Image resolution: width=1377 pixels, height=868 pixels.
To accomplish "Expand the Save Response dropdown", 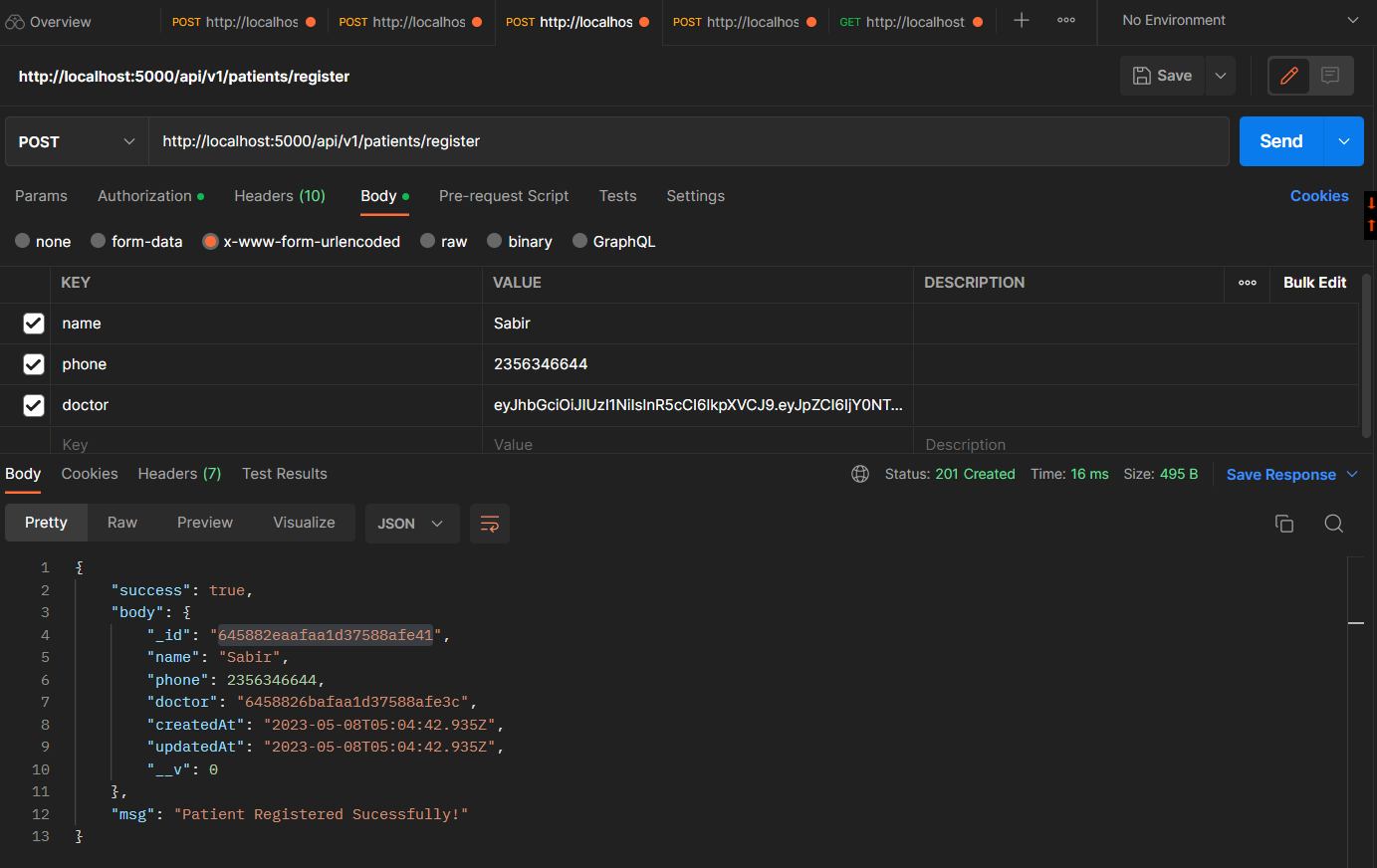I will (x=1352, y=474).
